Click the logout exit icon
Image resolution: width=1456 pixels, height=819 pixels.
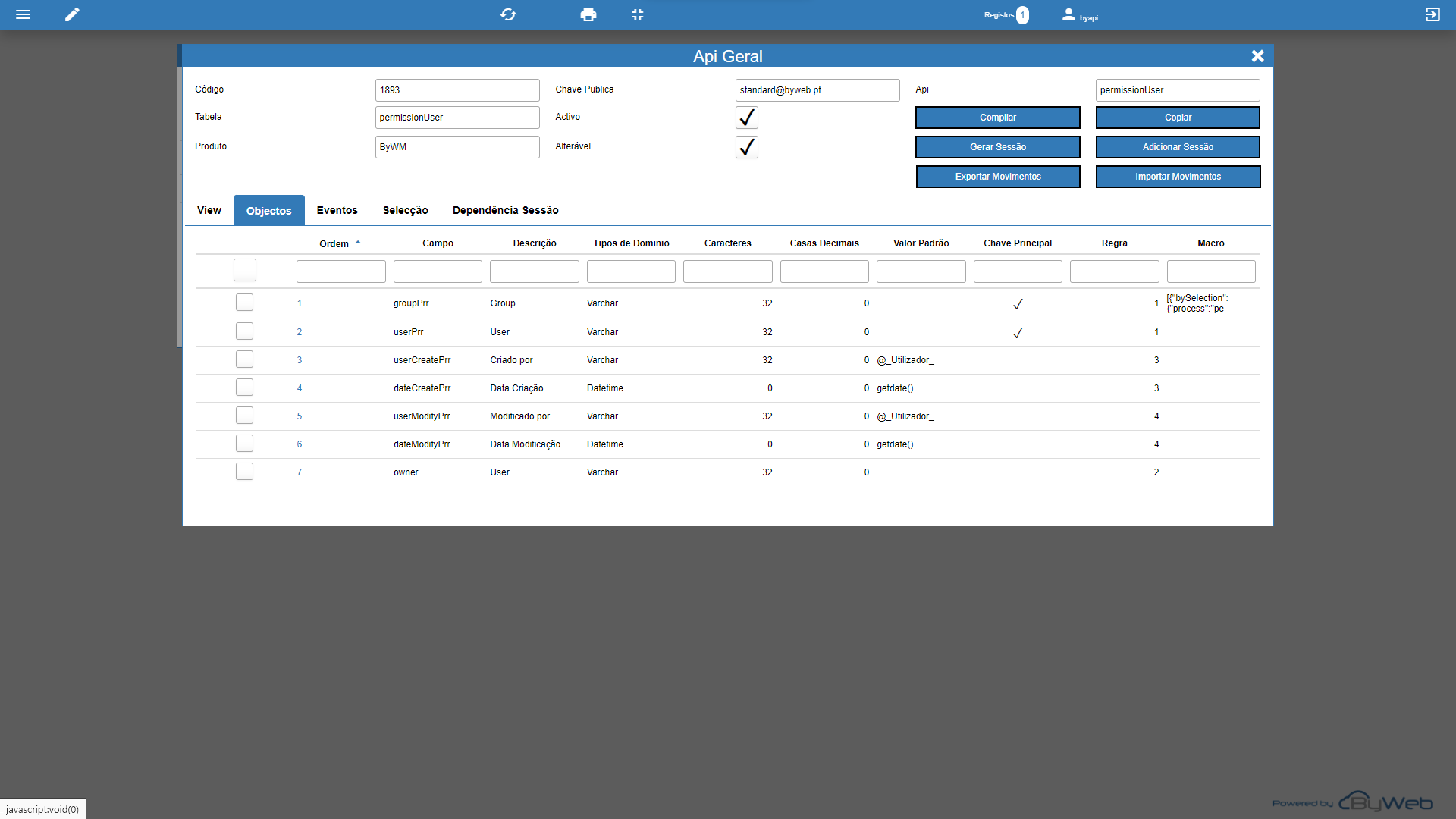coord(1432,14)
